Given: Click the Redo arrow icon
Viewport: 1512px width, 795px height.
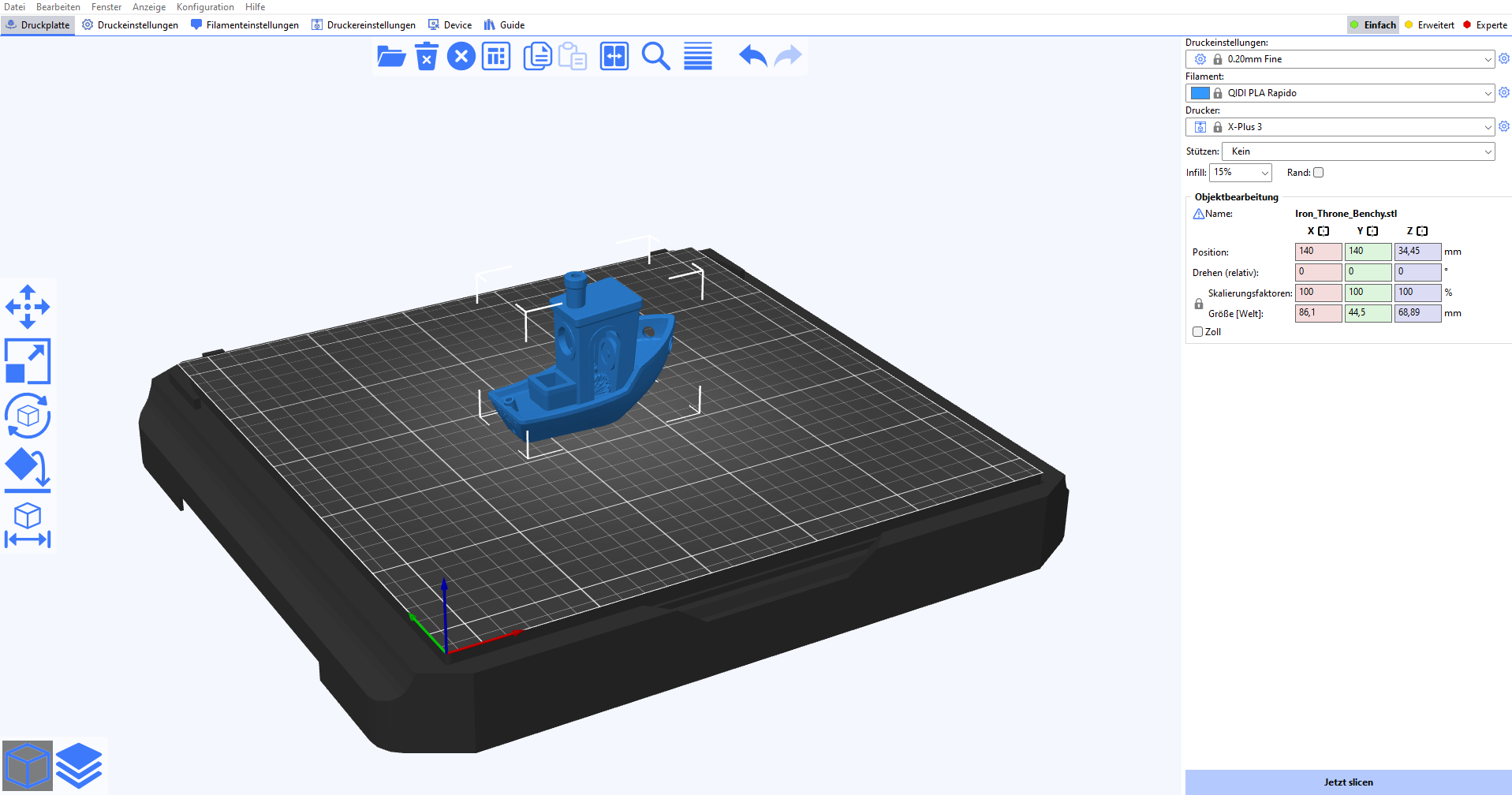Looking at the screenshot, I should (788, 57).
